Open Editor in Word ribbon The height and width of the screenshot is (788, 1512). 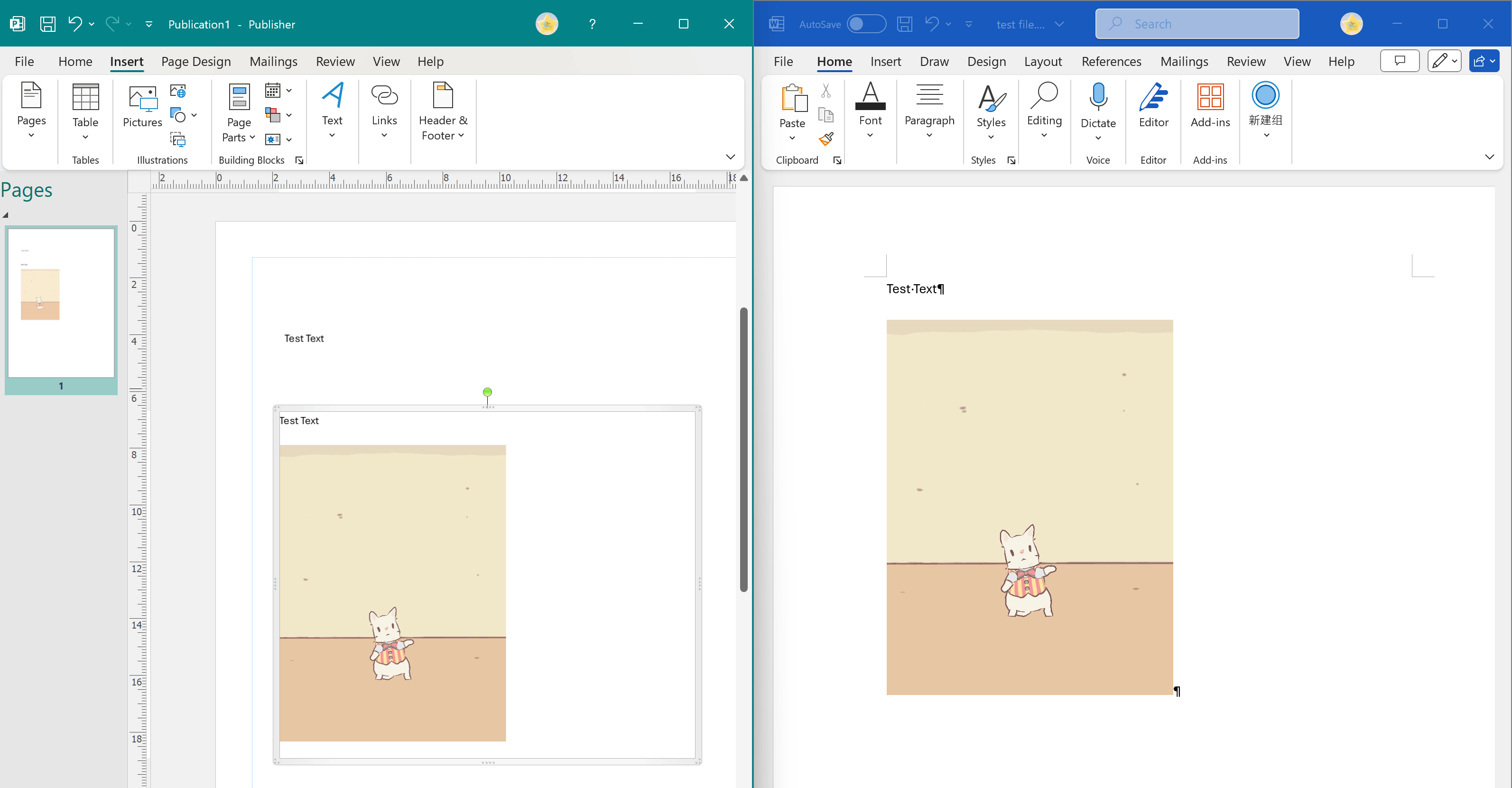pyautogui.click(x=1153, y=106)
